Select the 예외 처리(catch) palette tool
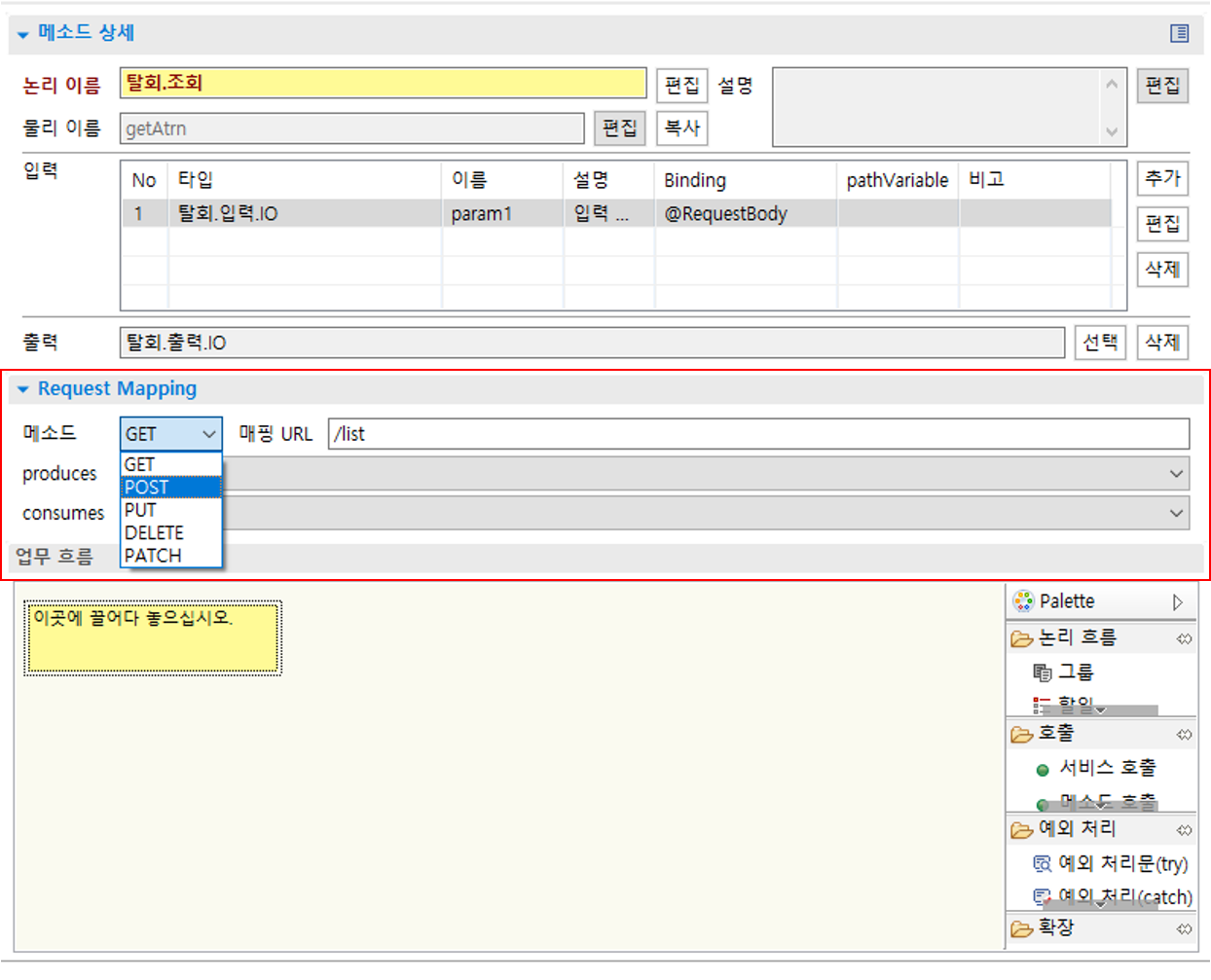Screen dimensions: 1211x980 point(1109,896)
